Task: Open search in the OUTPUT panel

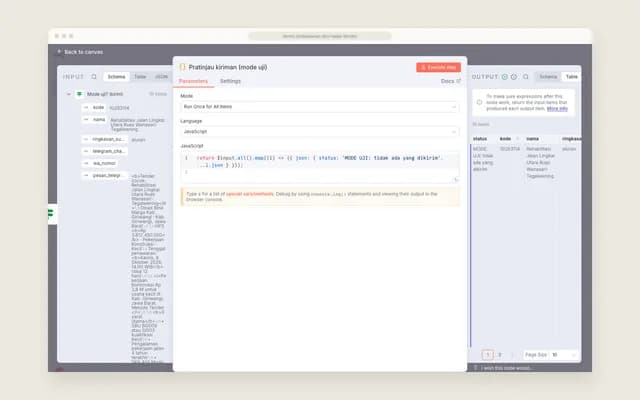Action: (526, 77)
